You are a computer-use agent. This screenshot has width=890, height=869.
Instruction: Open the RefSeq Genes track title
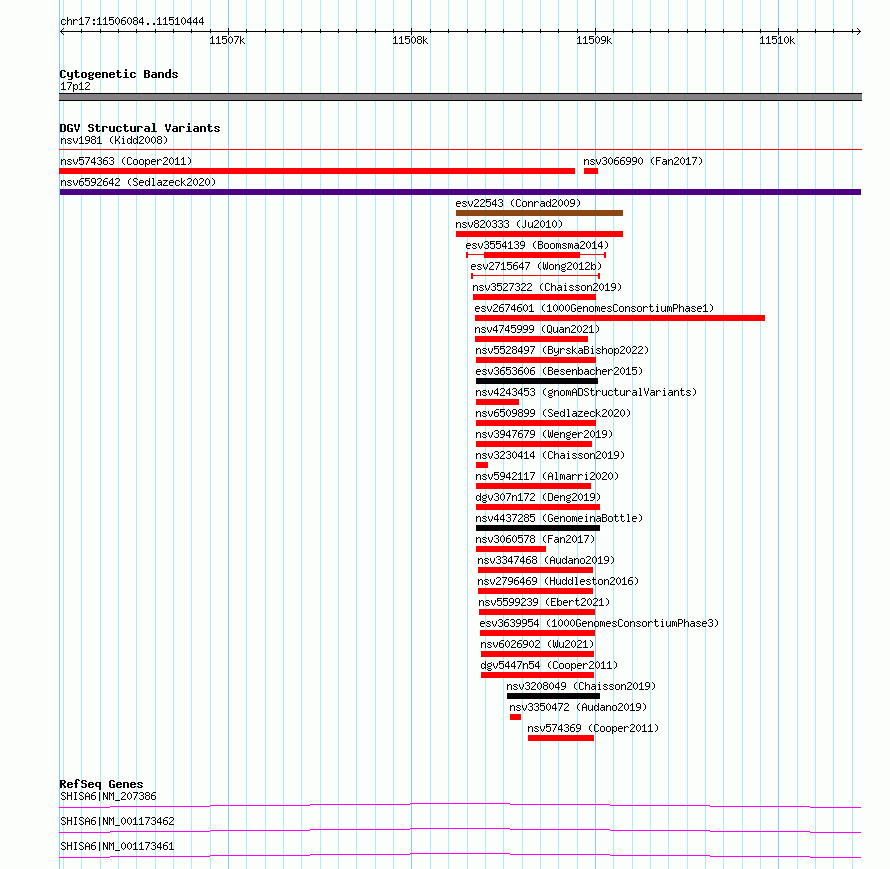[102, 784]
